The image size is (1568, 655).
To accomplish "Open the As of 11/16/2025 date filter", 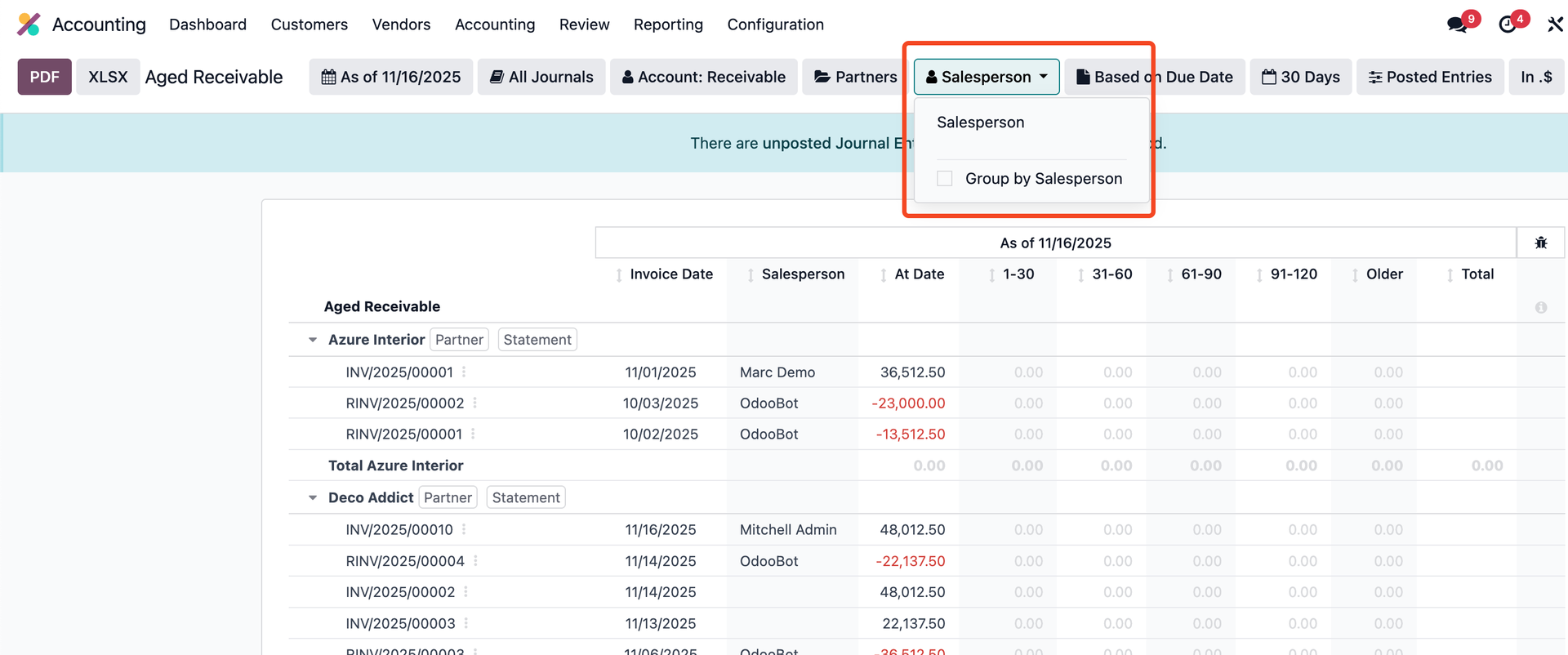I will click(x=391, y=77).
